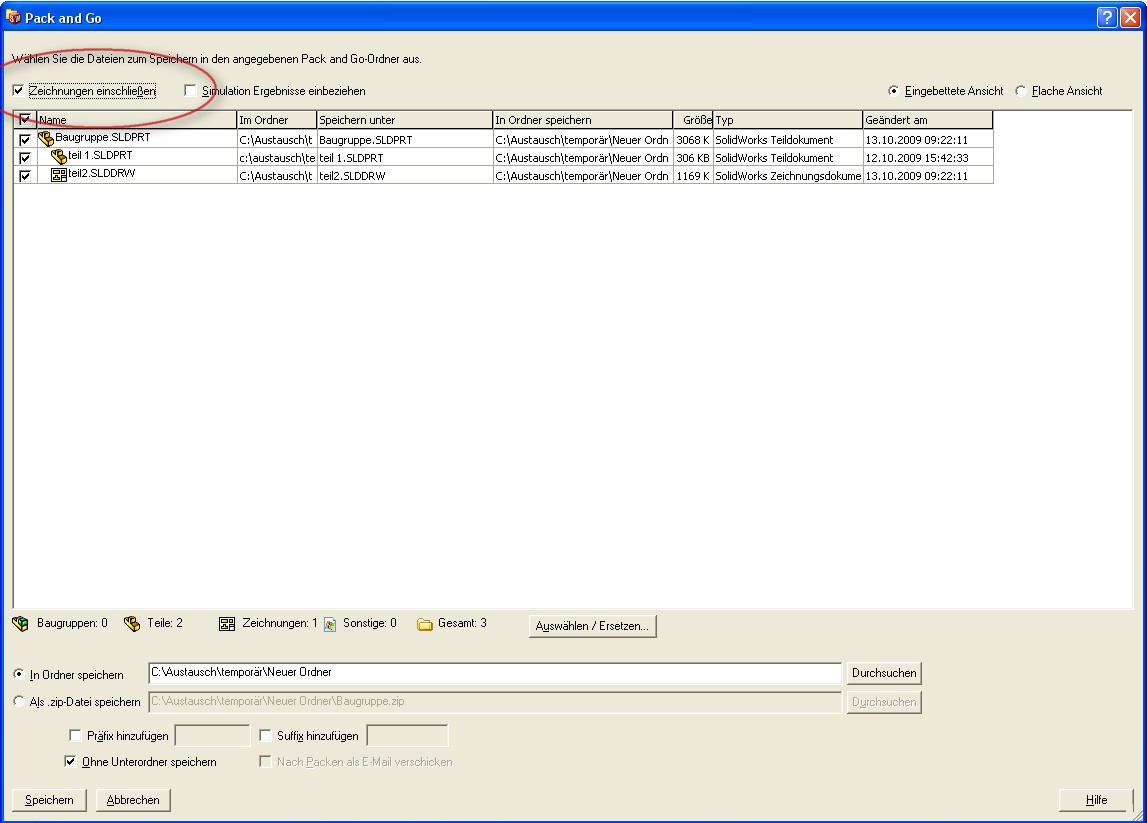Viewport: 1147px width, 823px height.
Task: Click the question mark help title button
Action: tap(1107, 18)
